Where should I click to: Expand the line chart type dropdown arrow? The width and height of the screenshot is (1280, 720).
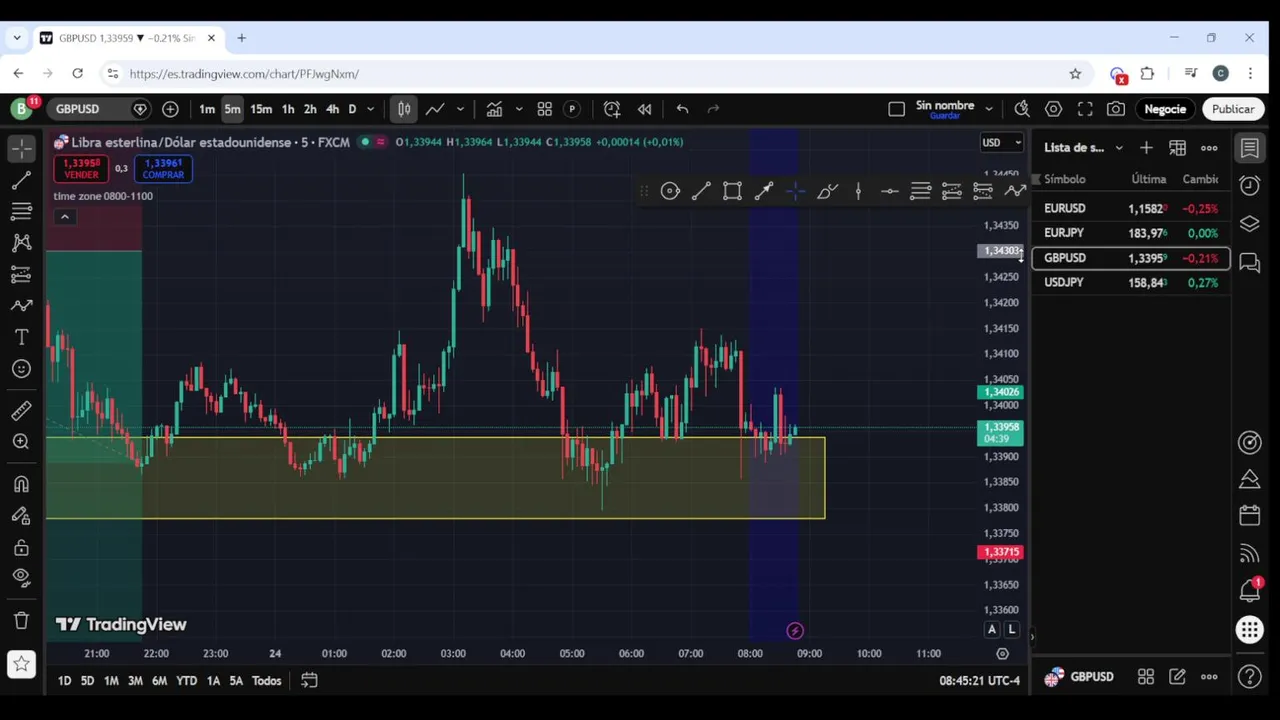[x=460, y=109]
